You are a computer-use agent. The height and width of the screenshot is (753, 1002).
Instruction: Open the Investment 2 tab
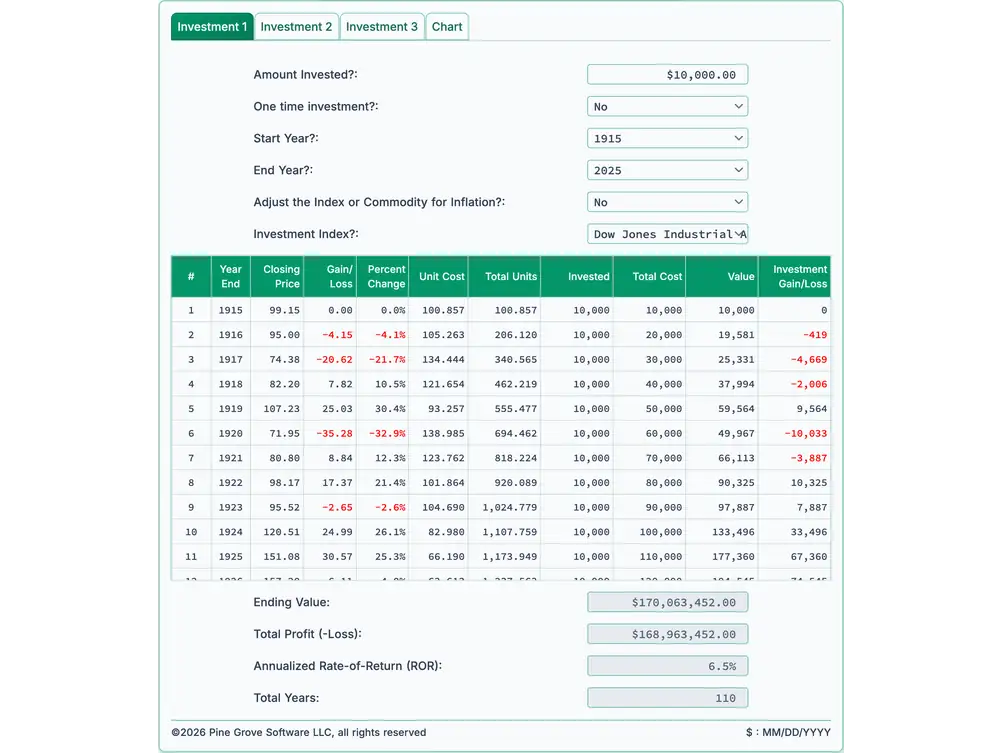[297, 27]
